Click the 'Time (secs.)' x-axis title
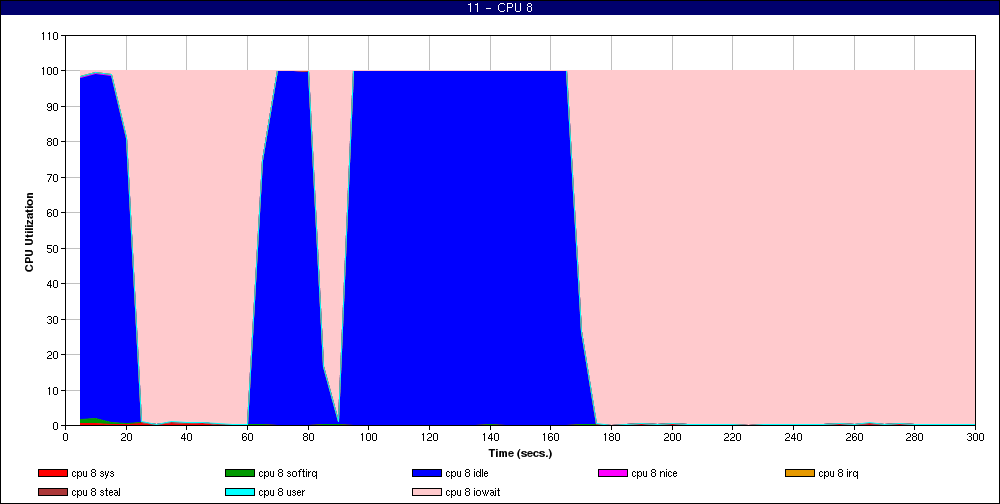Screen dimensions: 1000x504 [x=520, y=454]
